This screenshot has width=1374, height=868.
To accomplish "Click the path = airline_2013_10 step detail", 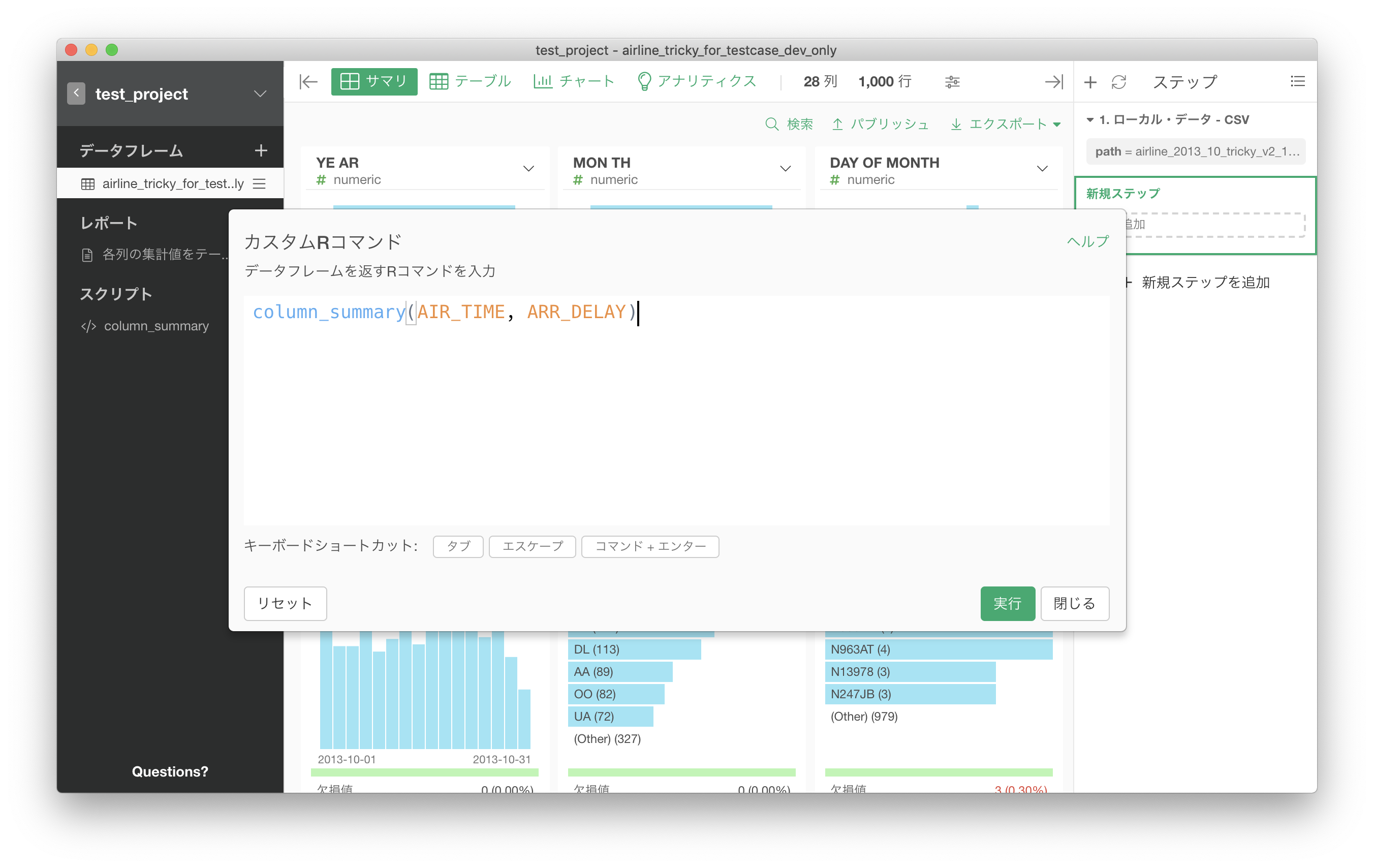I will pos(1196,151).
